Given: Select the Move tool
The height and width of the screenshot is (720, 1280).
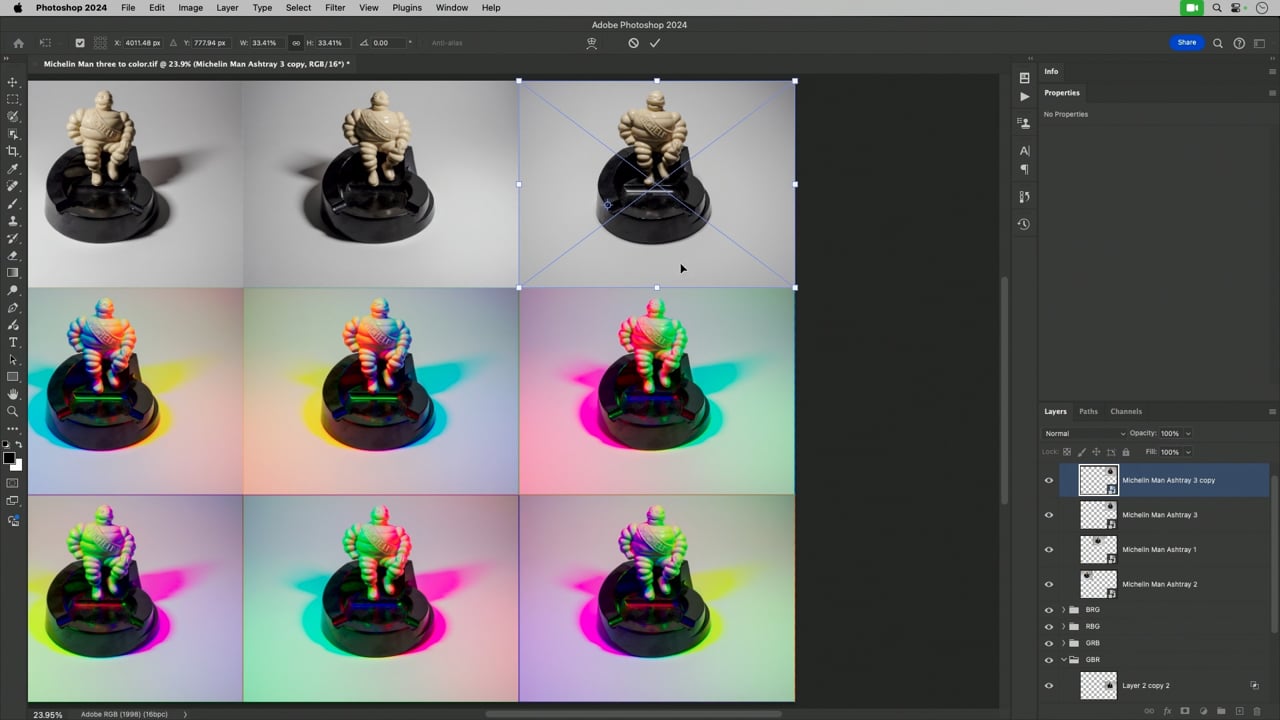Looking at the screenshot, I should [13, 82].
